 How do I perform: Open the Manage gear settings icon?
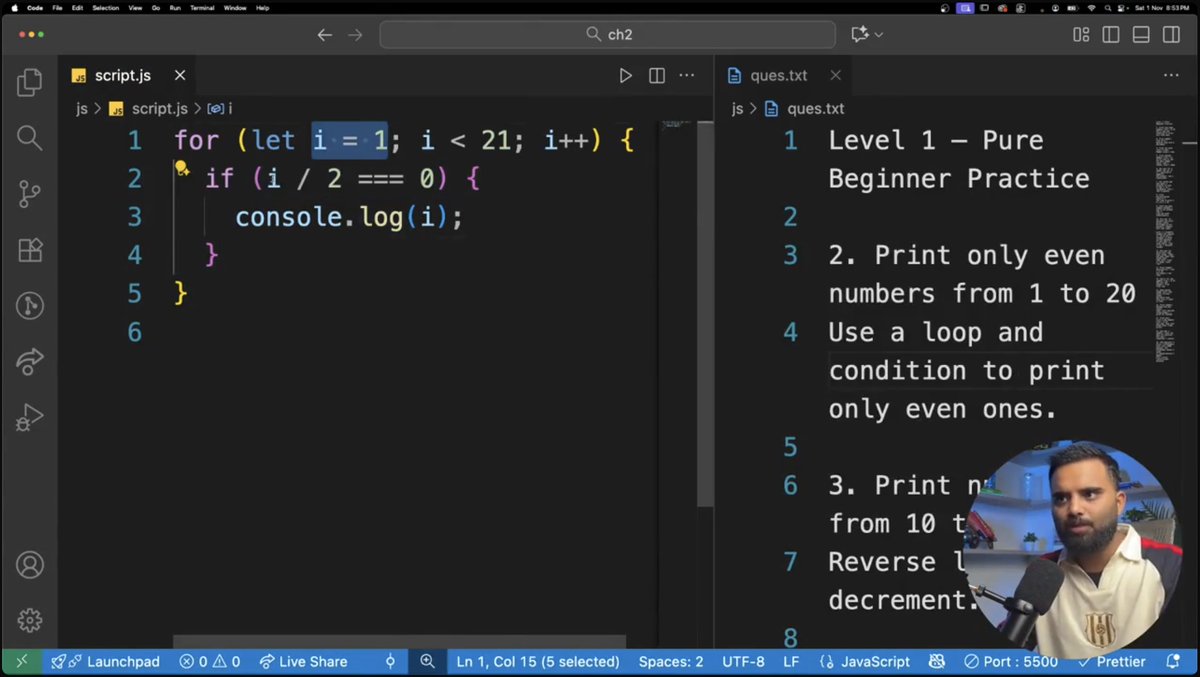(x=29, y=619)
